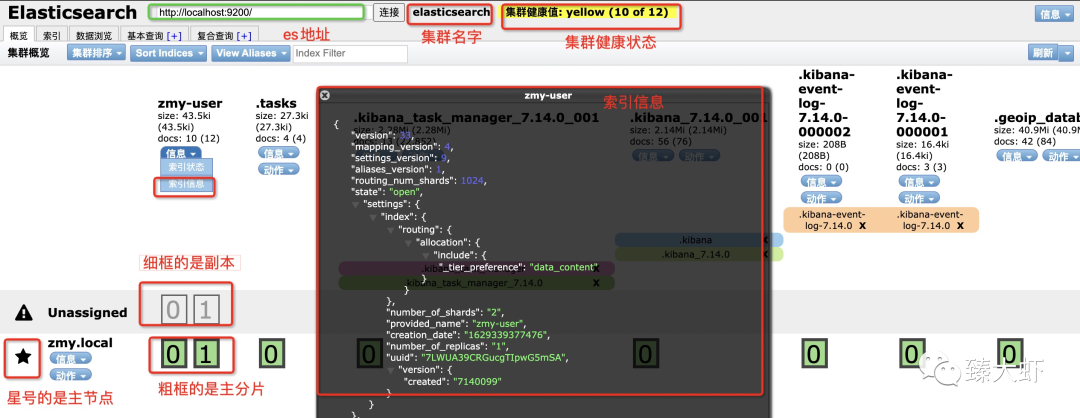Click the [+] link beside 复合查询
The height and width of the screenshot is (418, 1080).
pyautogui.click(x=244, y=35)
